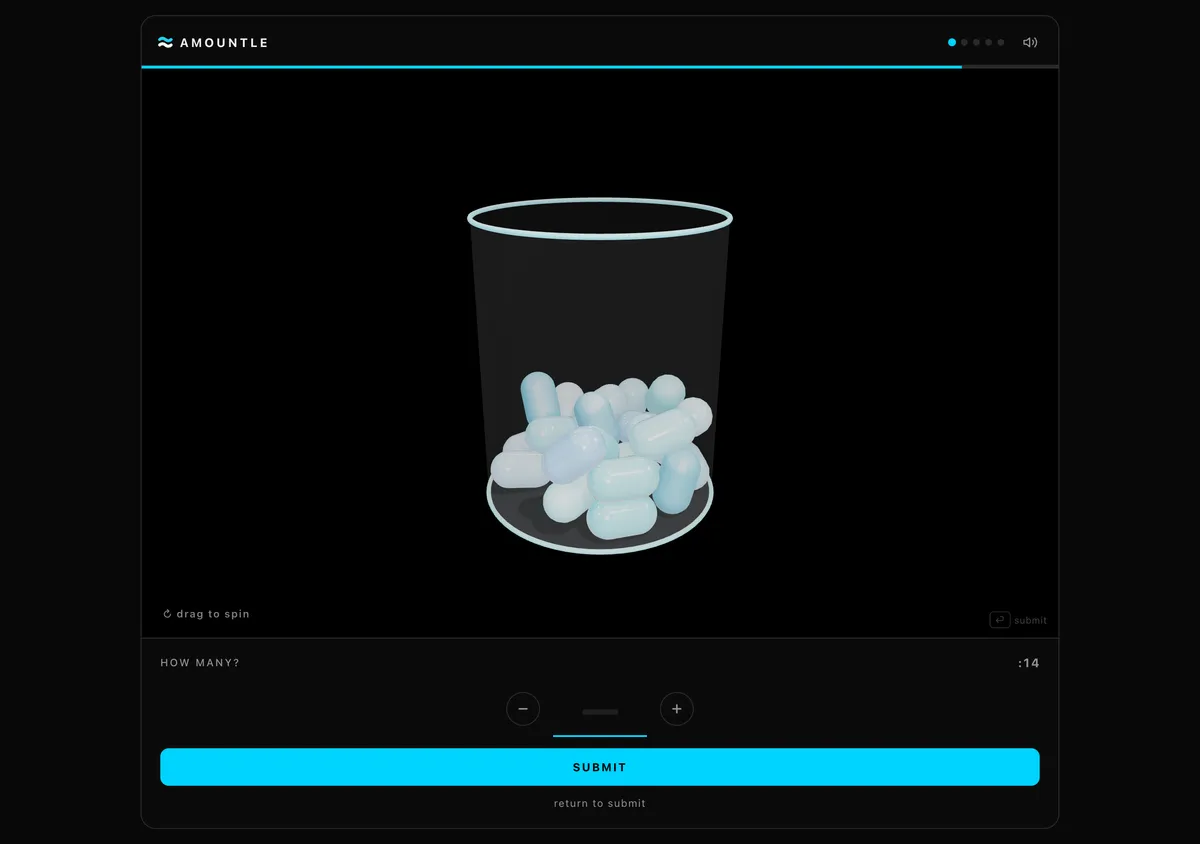Select the second round indicator dot
Image resolution: width=1200 pixels, height=844 pixels.
click(964, 43)
